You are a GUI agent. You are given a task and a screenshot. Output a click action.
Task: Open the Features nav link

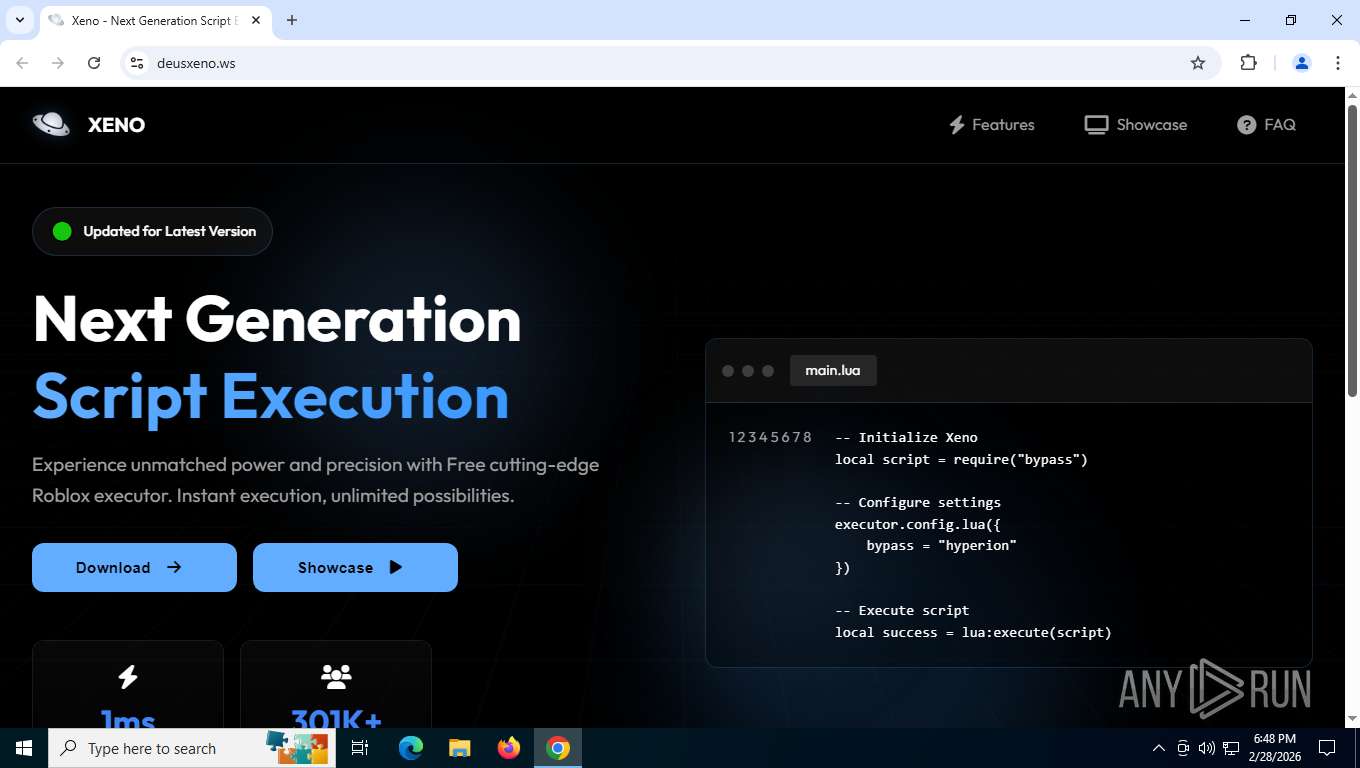click(x=991, y=125)
